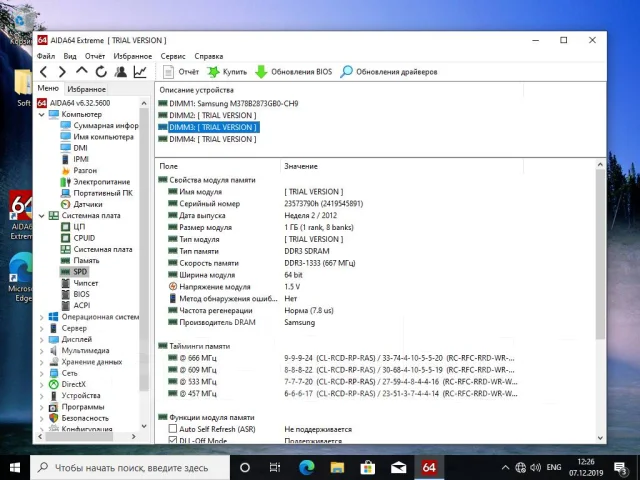Open Microsoft Edge from the taskbar

click(307, 468)
